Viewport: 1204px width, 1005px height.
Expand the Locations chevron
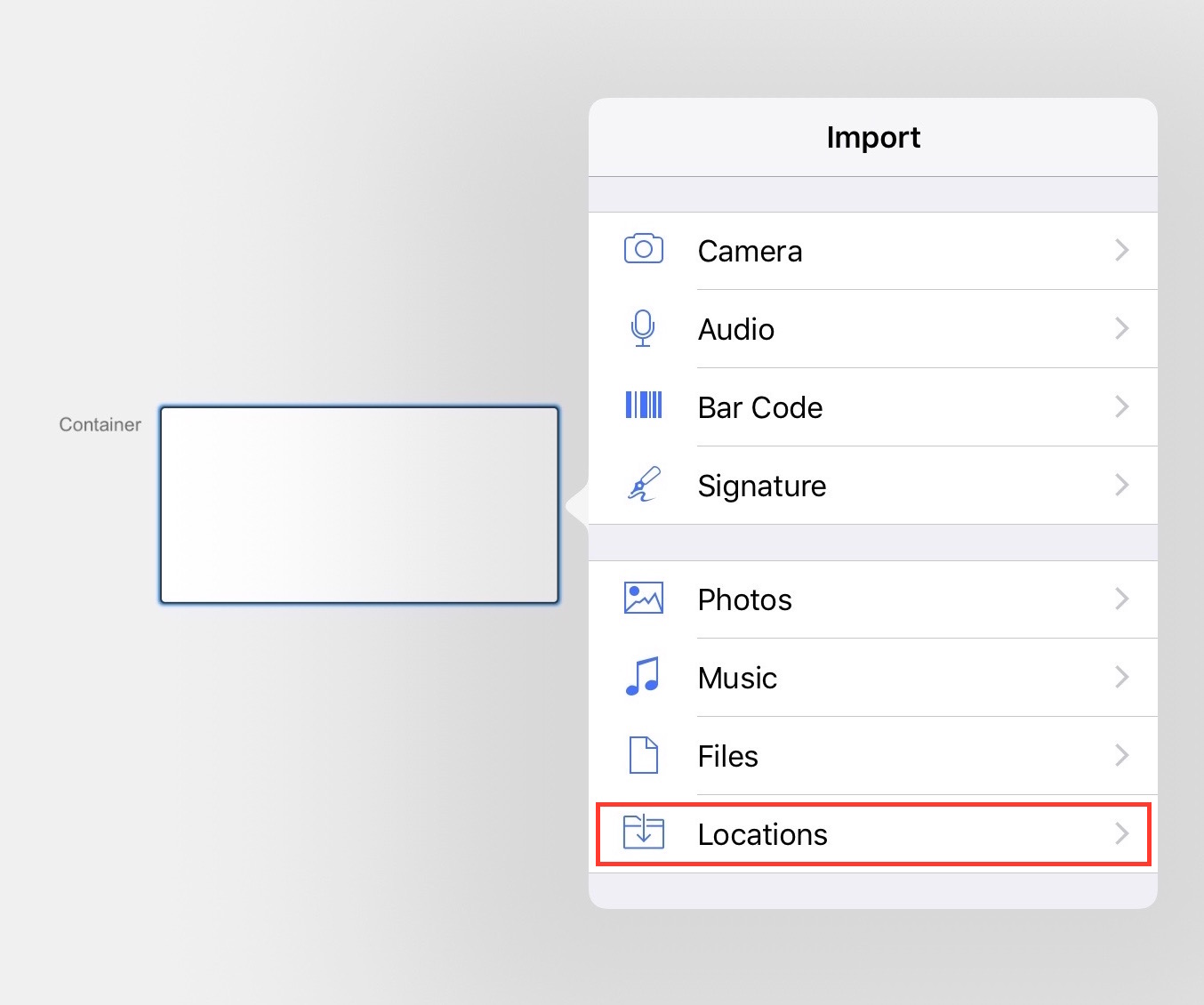click(1122, 834)
